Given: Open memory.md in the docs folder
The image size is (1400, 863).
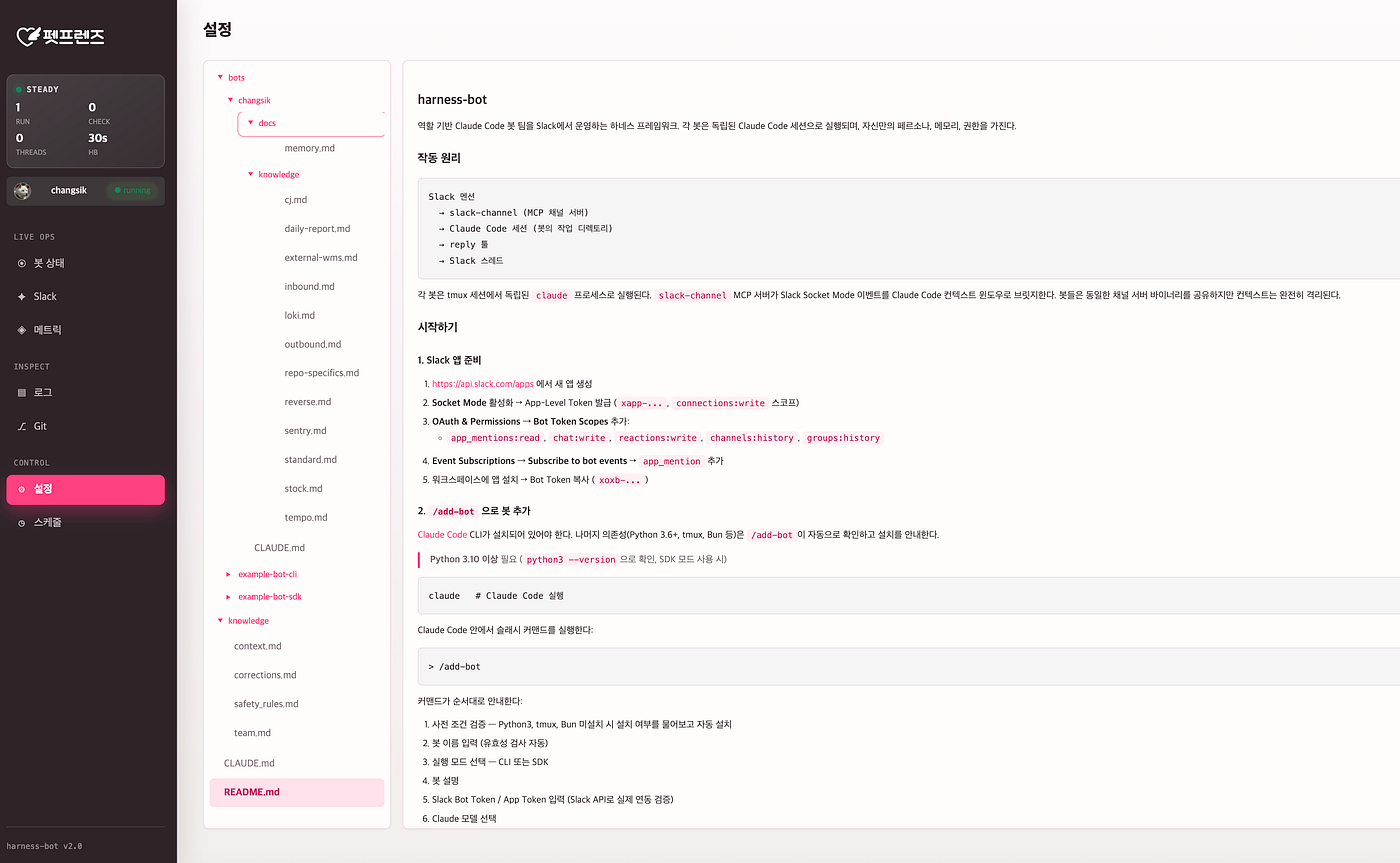Looking at the screenshot, I should coord(309,148).
